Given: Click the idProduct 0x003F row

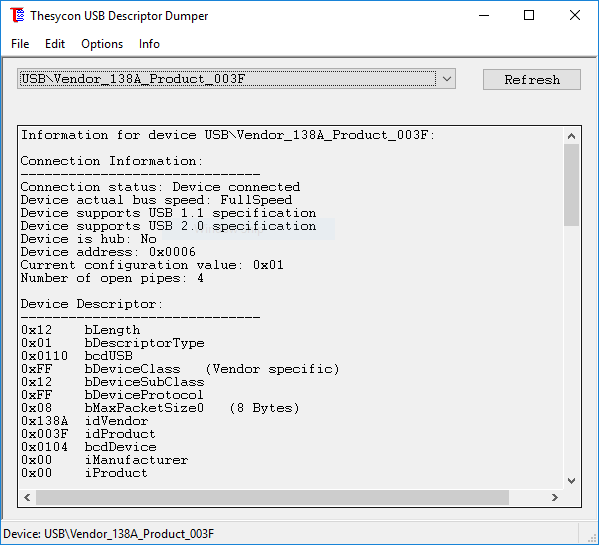Looking at the screenshot, I should 88,434.
